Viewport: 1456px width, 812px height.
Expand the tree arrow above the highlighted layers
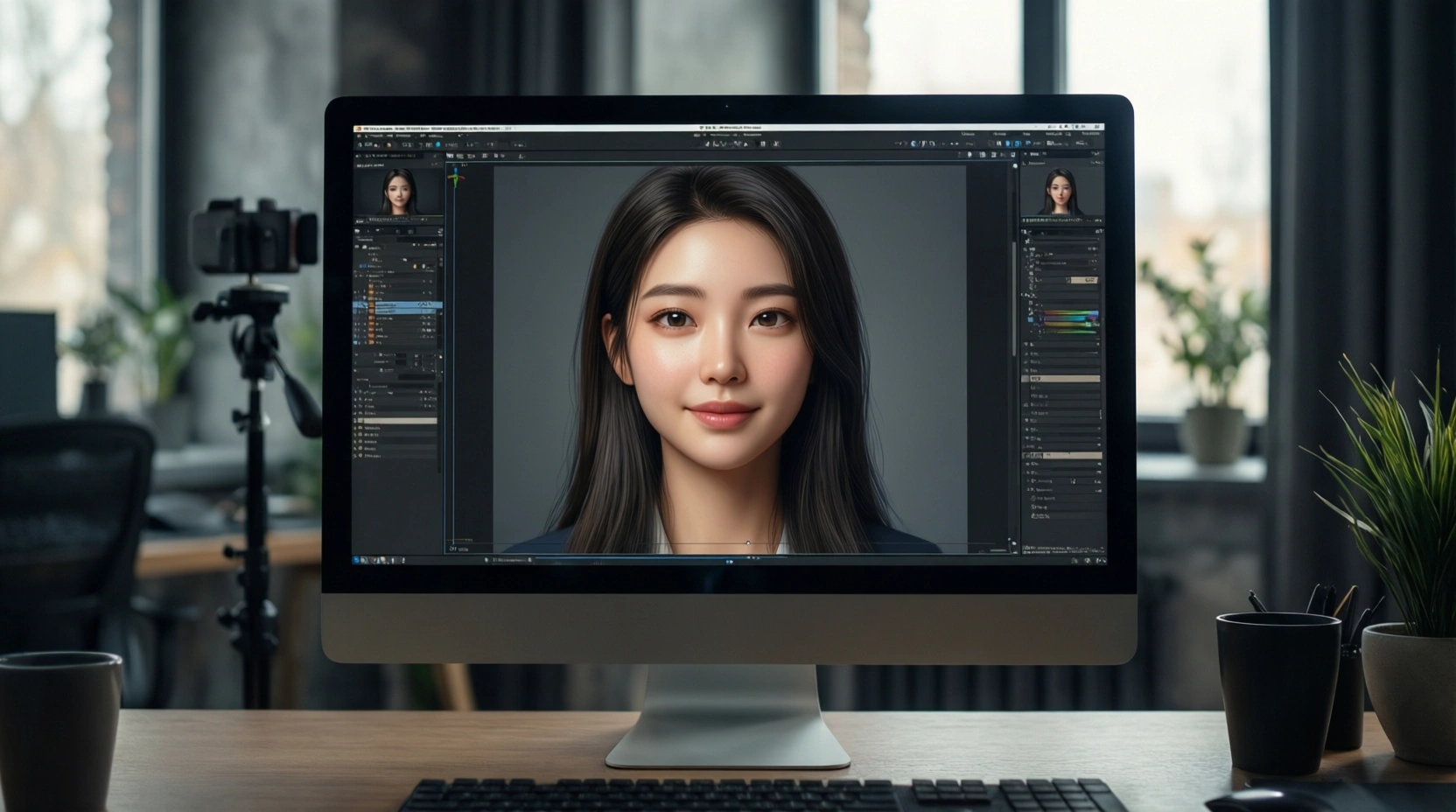point(365,297)
